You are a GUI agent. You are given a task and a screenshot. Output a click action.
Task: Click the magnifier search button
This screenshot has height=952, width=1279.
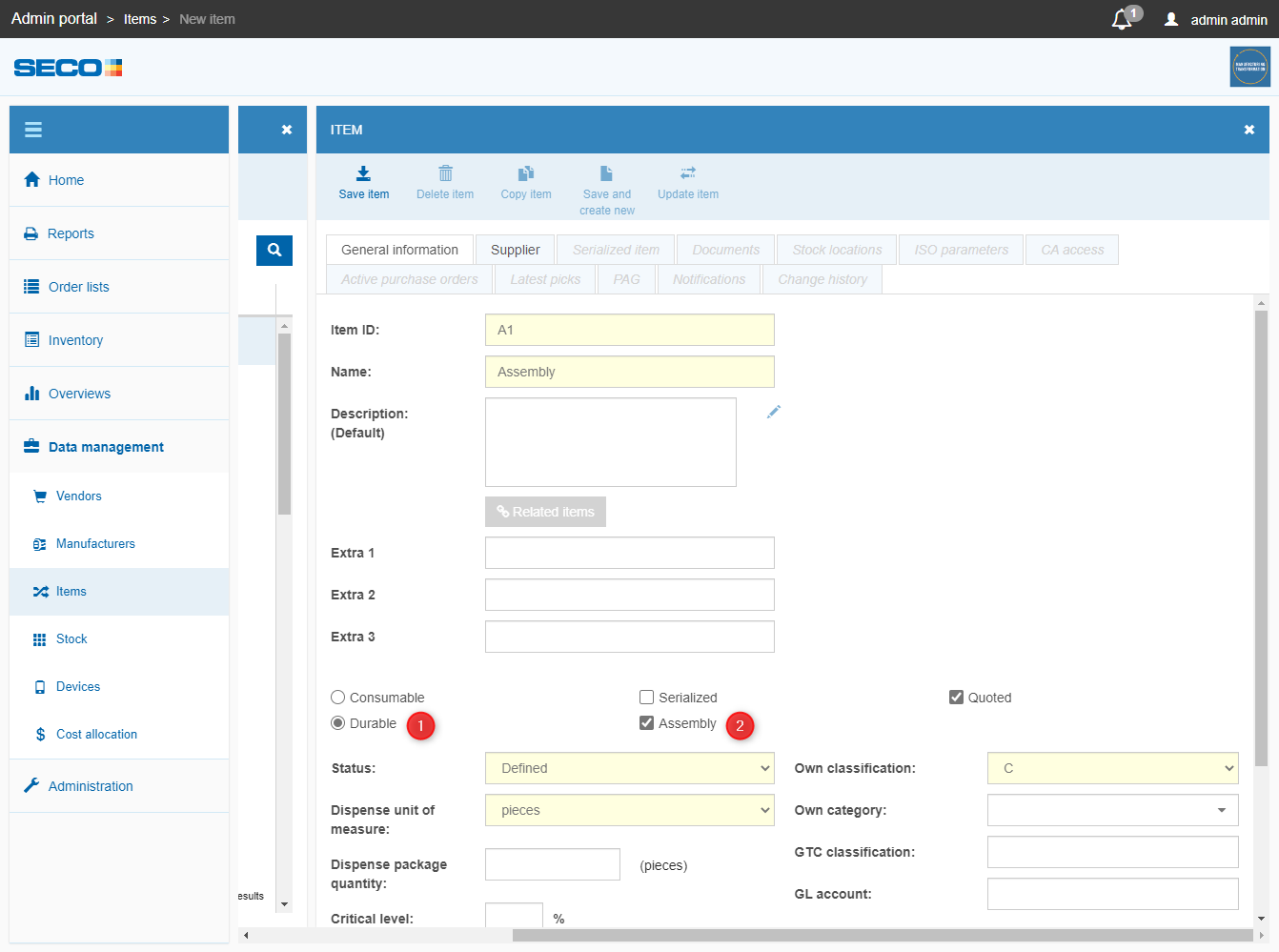point(274,250)
